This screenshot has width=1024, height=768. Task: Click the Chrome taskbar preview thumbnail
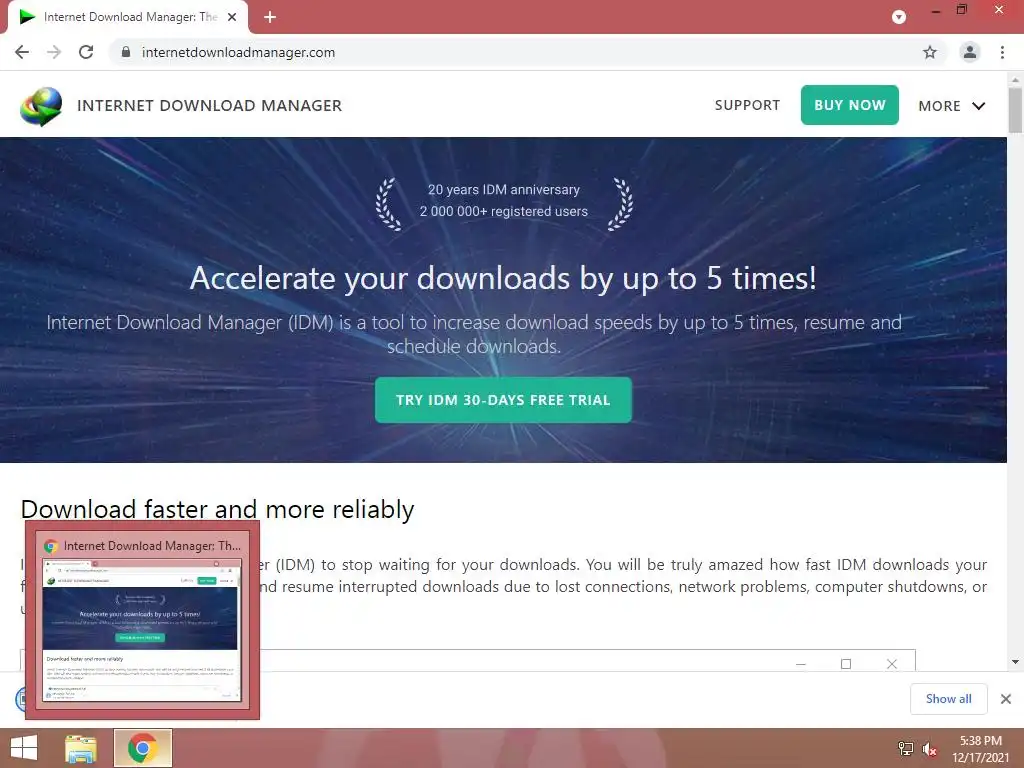[142, 630]
